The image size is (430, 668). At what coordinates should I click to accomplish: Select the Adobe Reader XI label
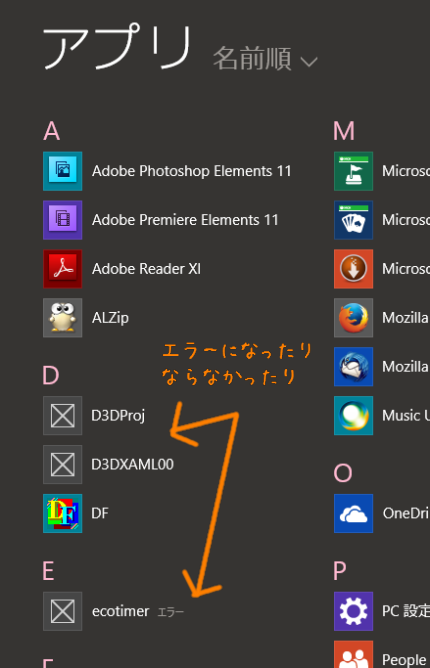[x=146, y=269]
